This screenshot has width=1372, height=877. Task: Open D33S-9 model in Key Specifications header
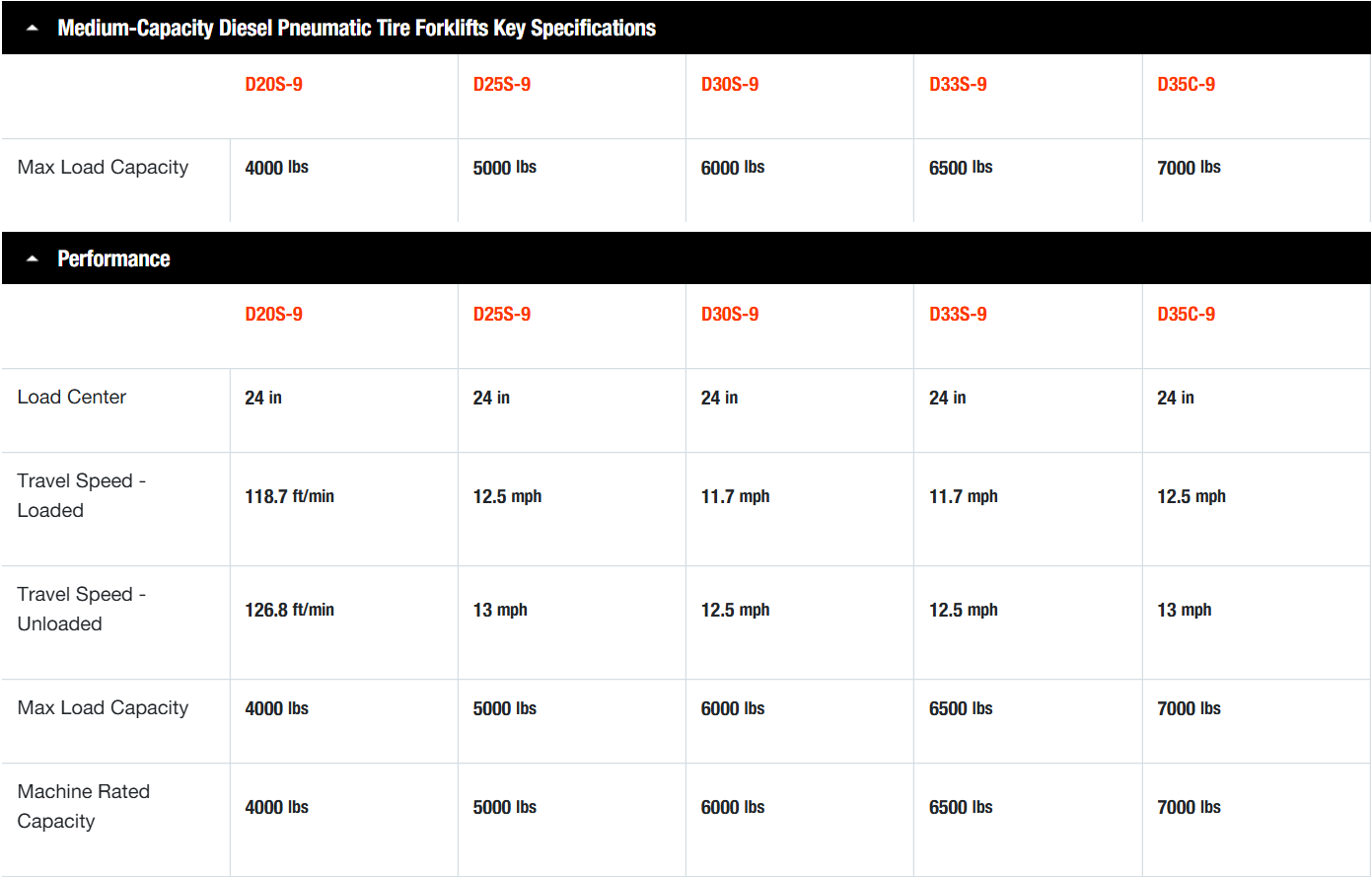[957, 84]
